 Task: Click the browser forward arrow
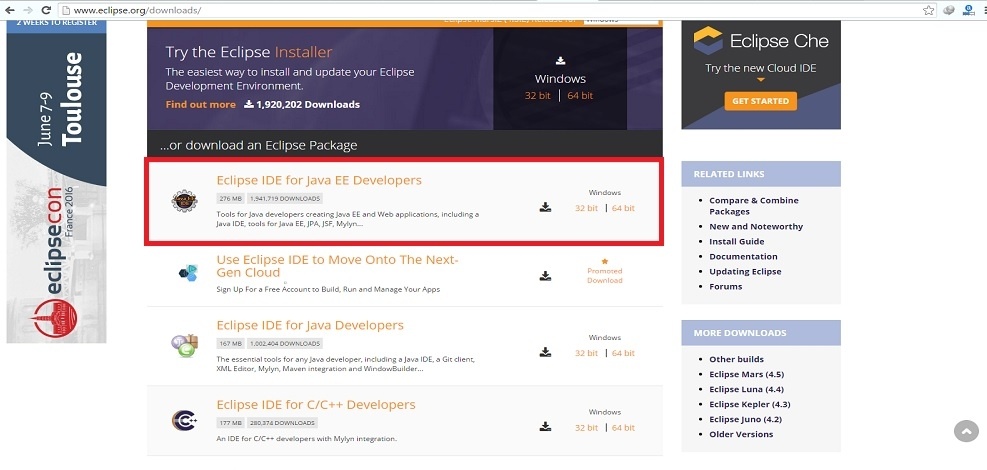coord(28,10)
